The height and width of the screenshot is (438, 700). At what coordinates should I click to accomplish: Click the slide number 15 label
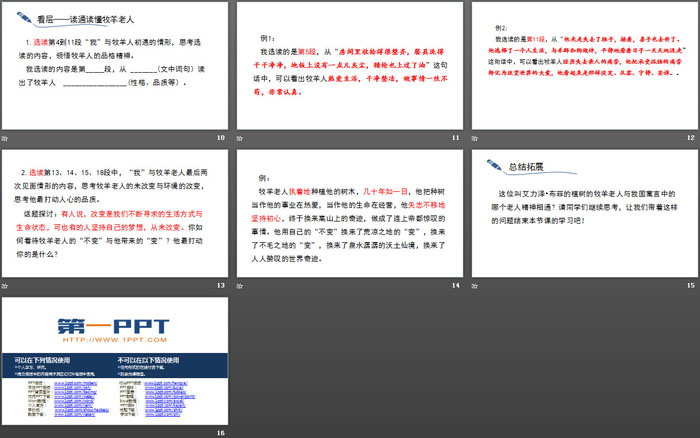pos(689,286)
